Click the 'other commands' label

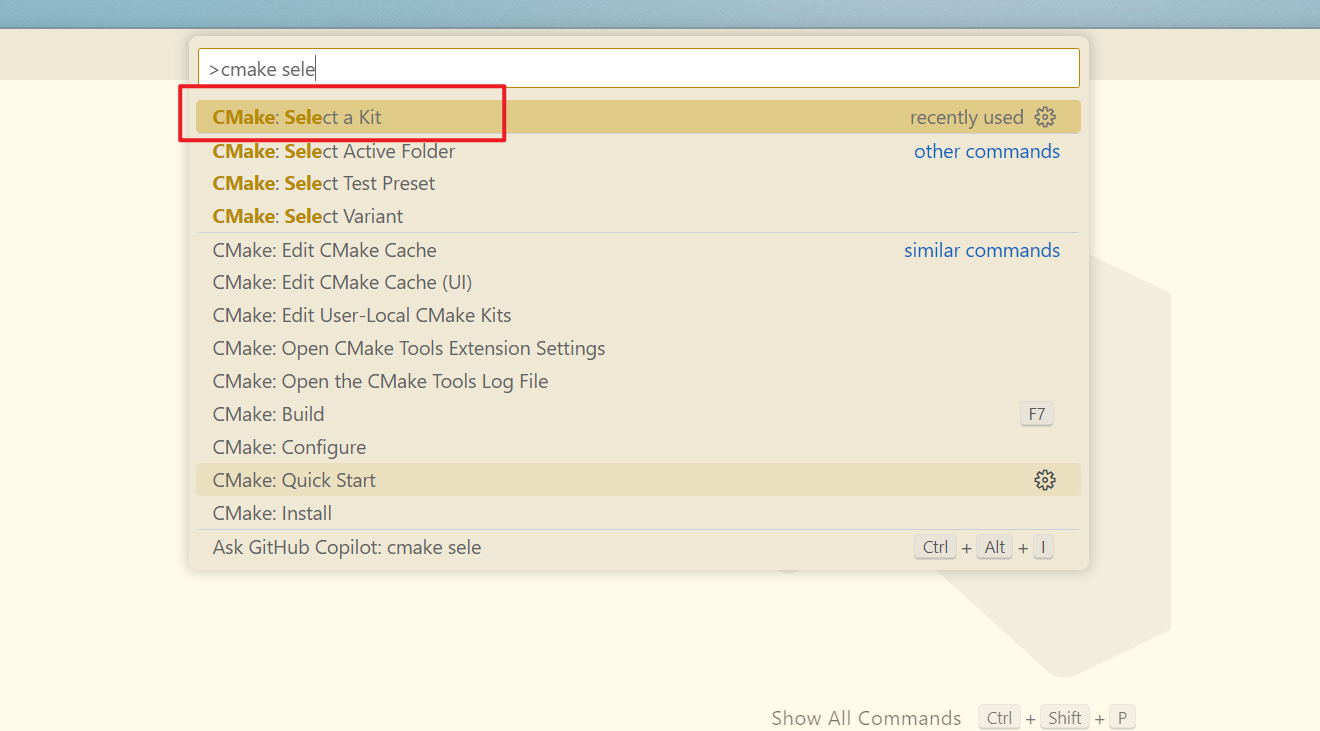[x=987, y=151]
